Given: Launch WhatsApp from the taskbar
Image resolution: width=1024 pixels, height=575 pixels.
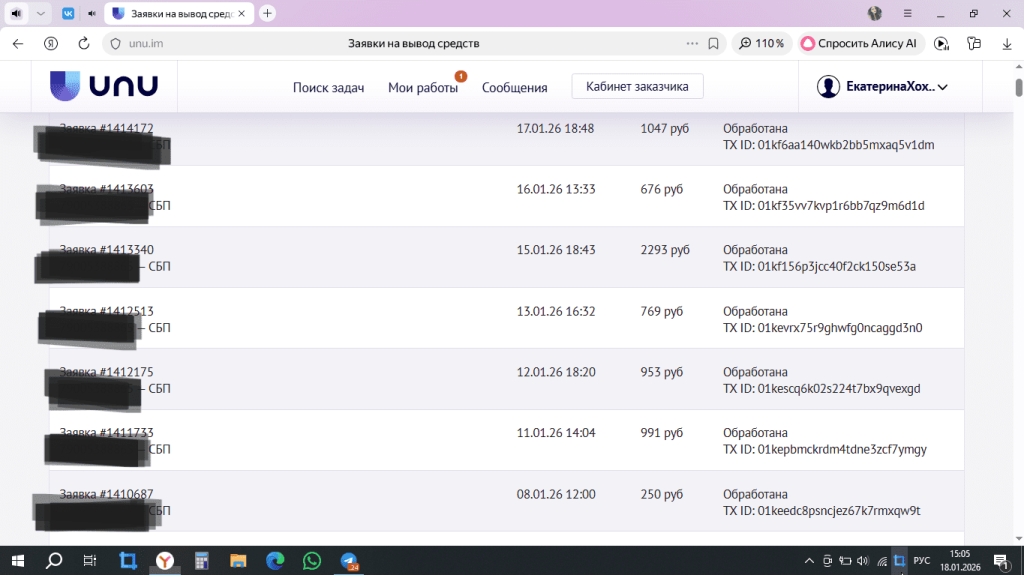Looking at the screenshot, I should pyautogui.click(x=312, y=560).
